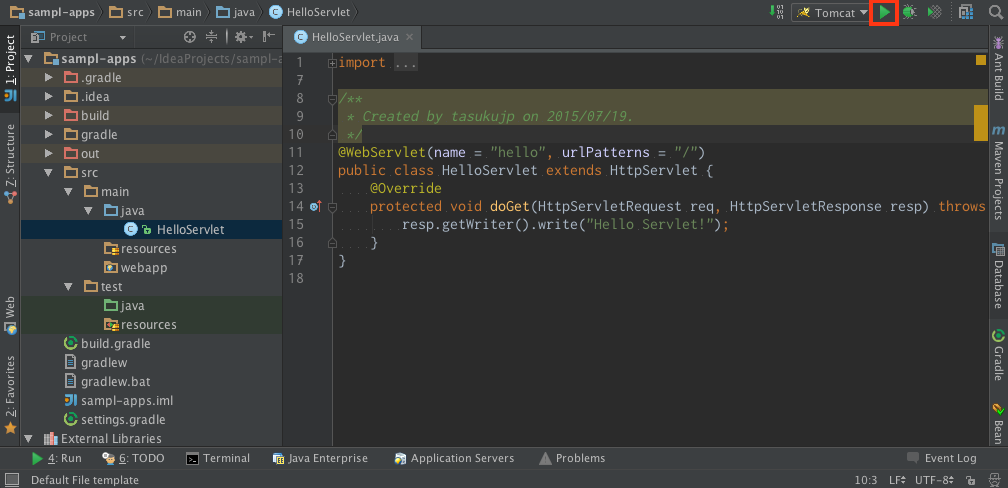1008x488 pixels.
Task: Collapse External Libraries node
Action: pyautogui.click(x=28, y=438)
